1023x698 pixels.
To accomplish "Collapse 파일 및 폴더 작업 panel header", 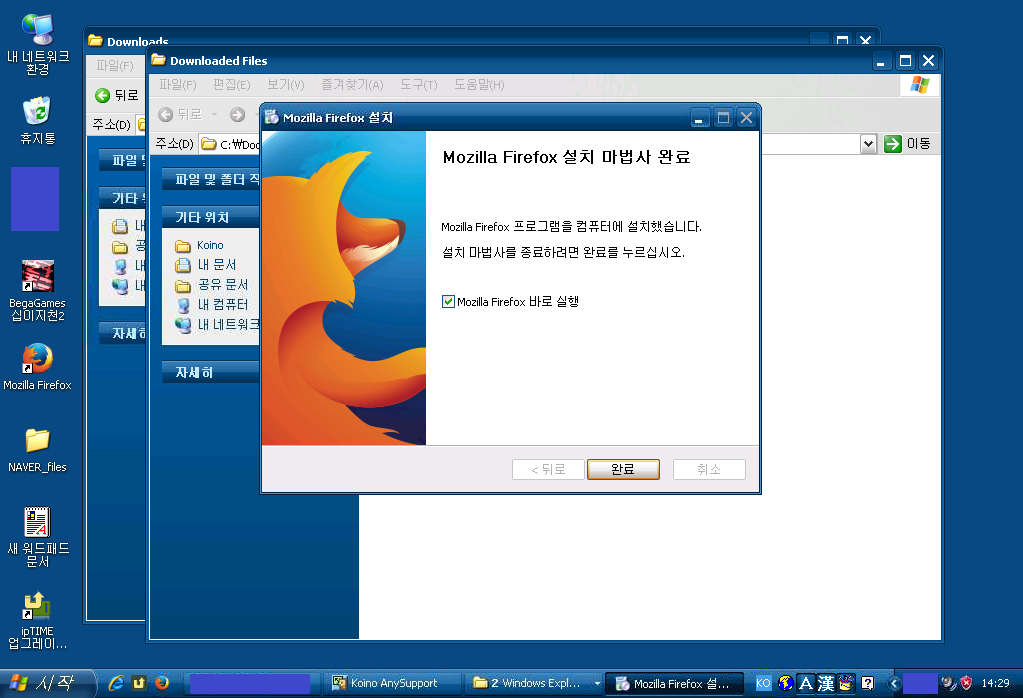I will (x=210, y=179).
